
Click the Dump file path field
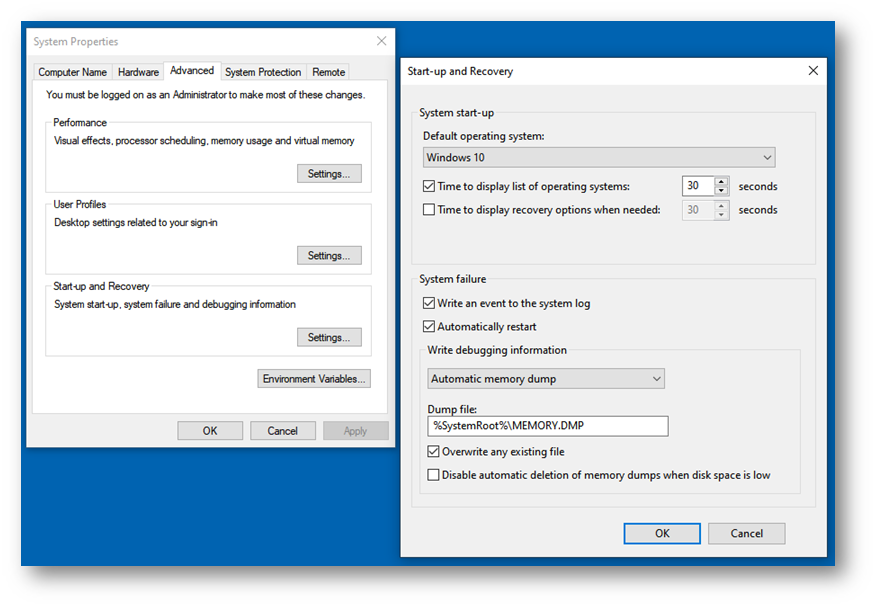pyautogui.click(x=547, y=426)
